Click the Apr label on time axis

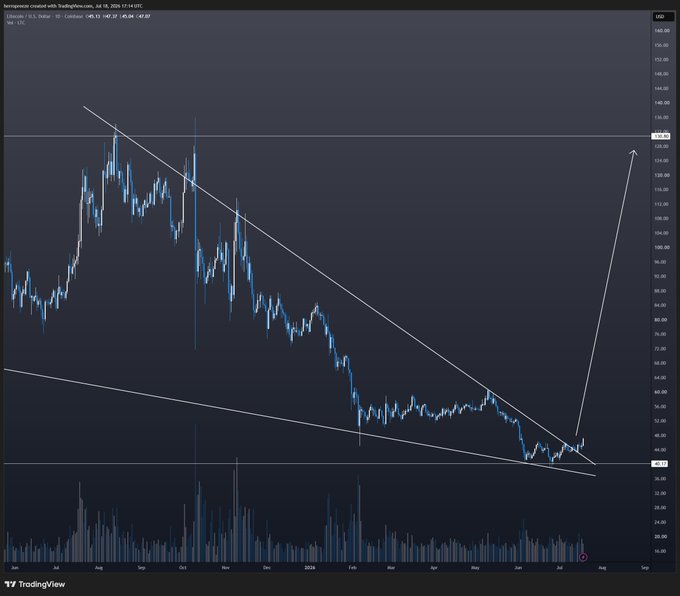point(434,567)
